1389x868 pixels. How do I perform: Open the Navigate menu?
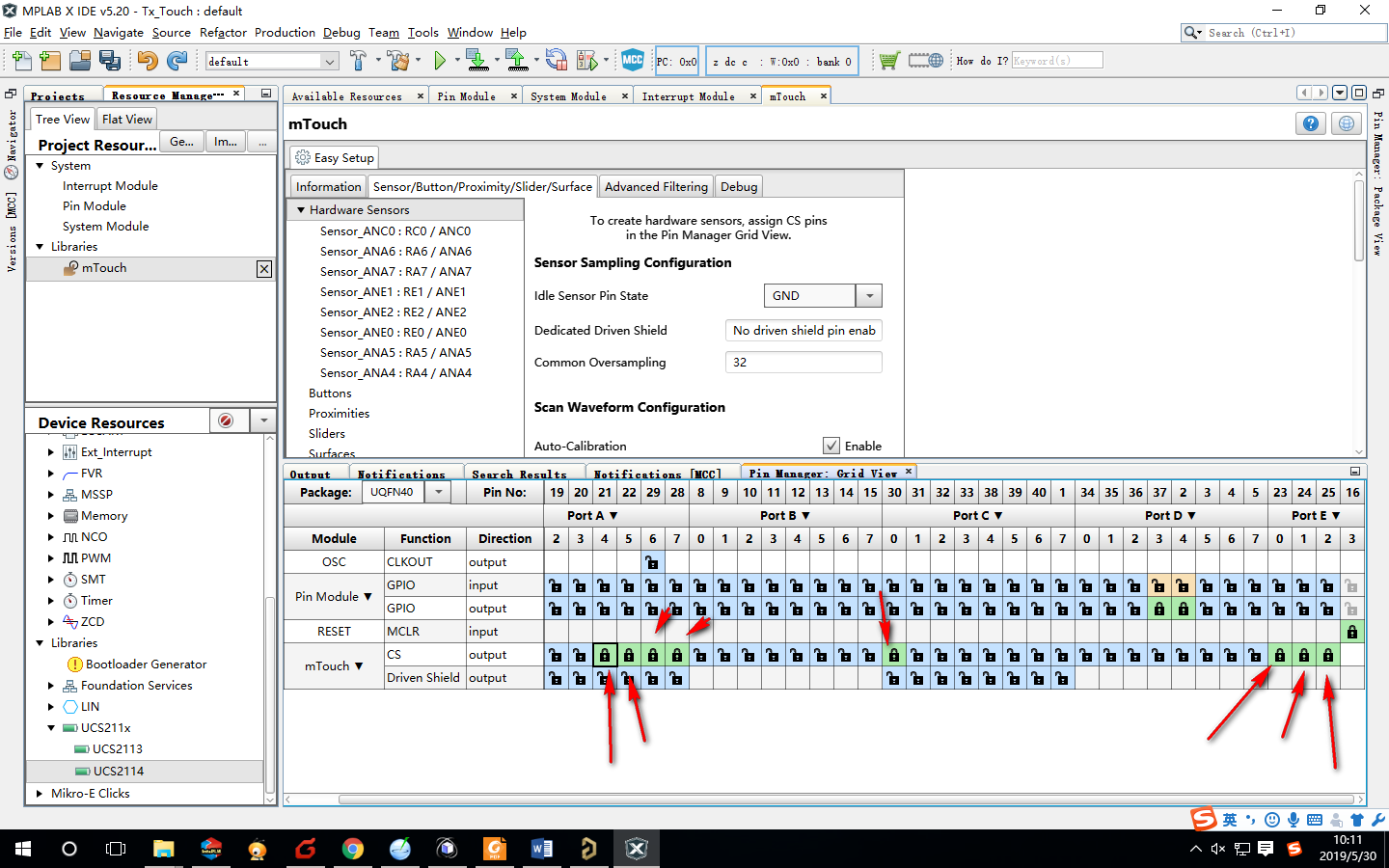coord(119,32)
